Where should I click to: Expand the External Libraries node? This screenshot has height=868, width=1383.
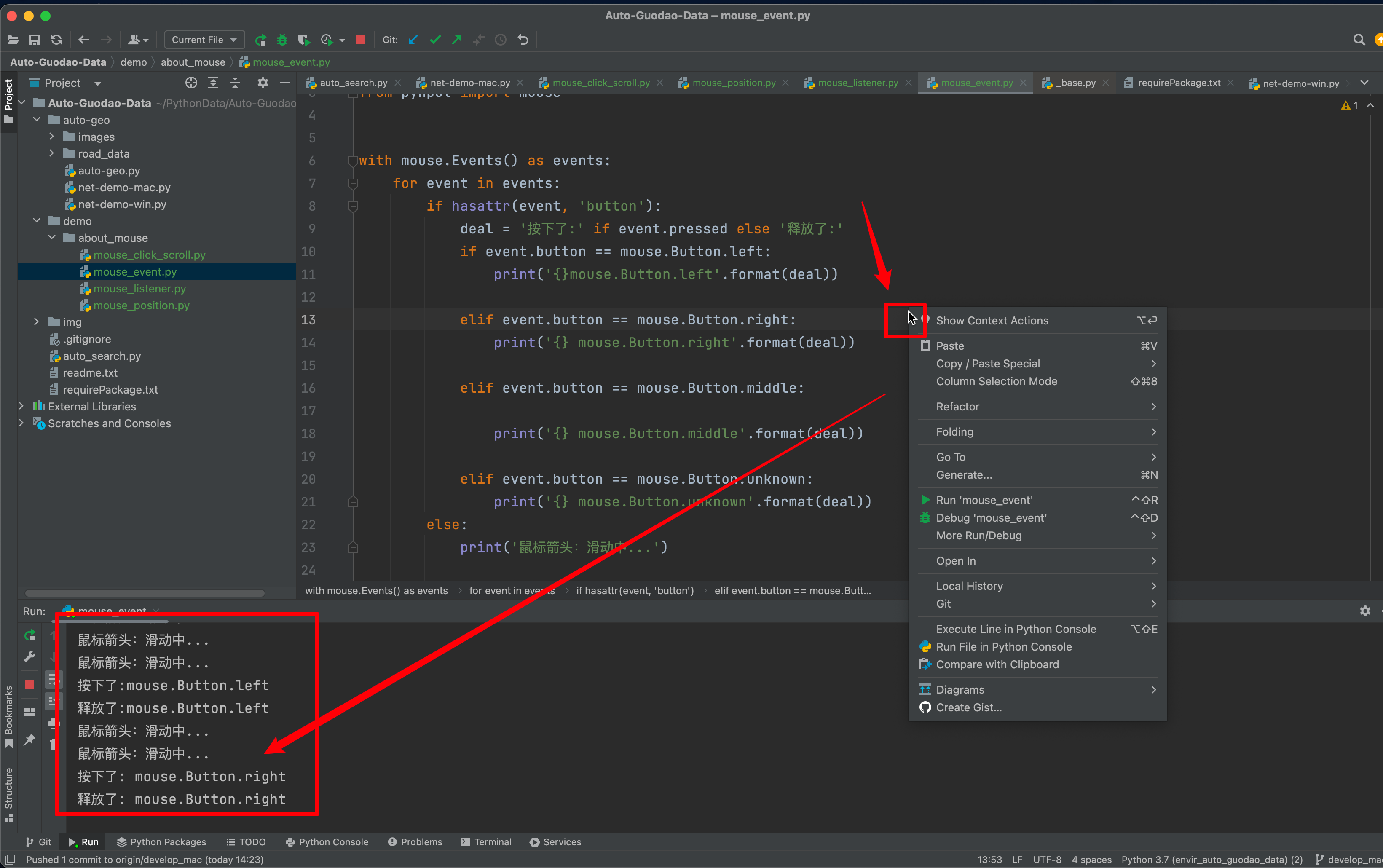click(21, 406)
